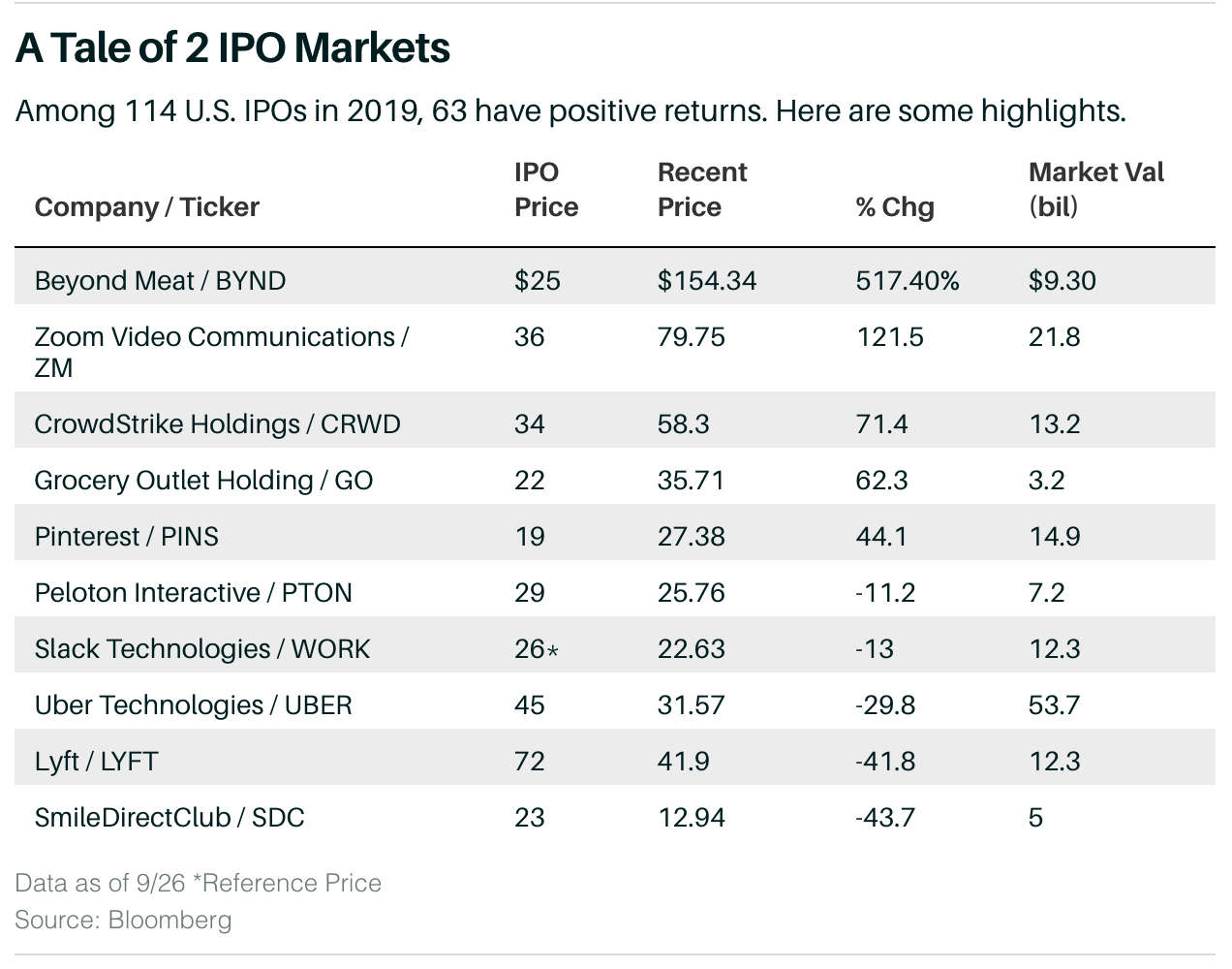Select the Uber Technologies / UBER row
The height and width of the screenshot is (969, 1232).
tap(193, 705)
